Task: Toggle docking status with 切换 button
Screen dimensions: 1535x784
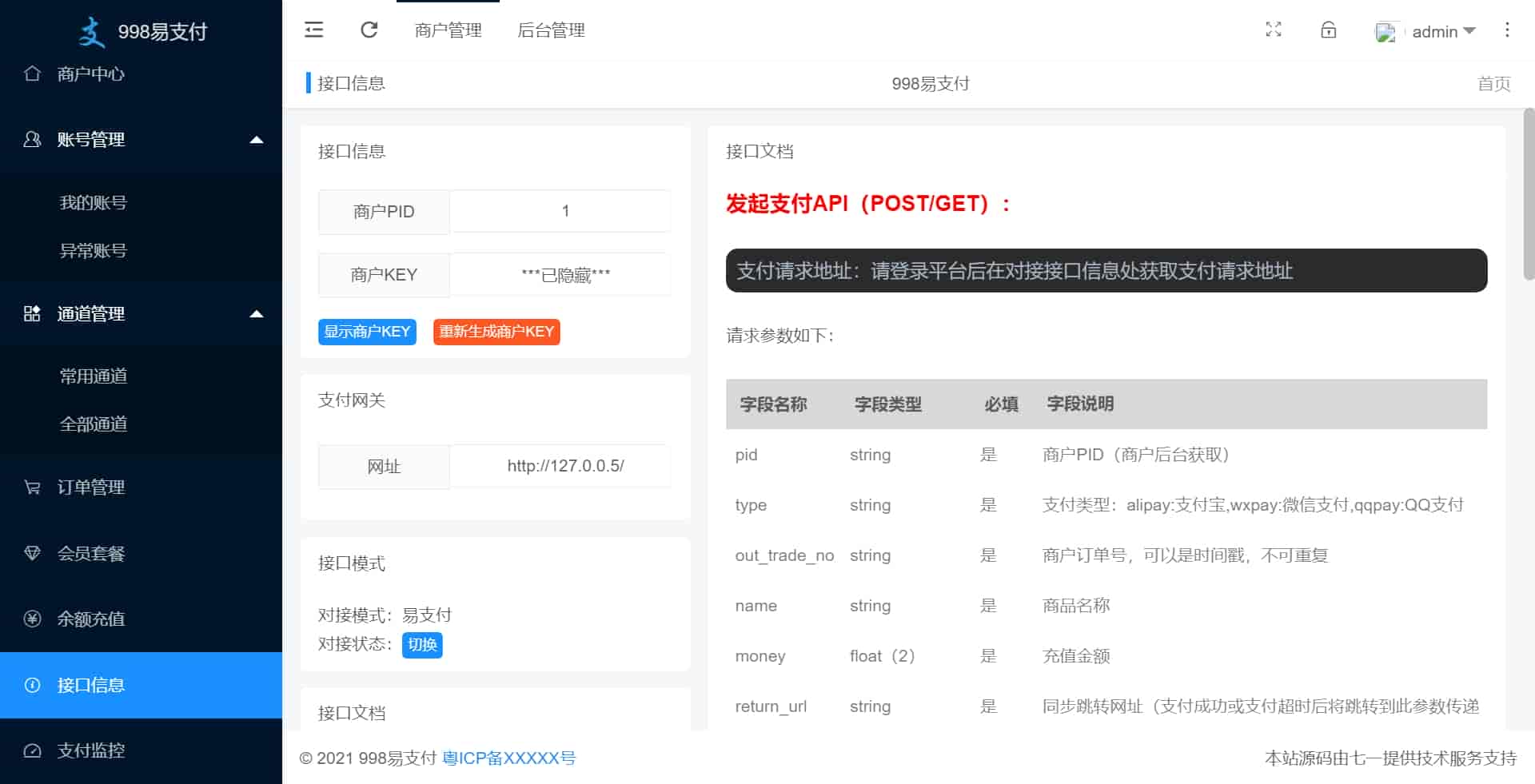Action: click(422, 645)
